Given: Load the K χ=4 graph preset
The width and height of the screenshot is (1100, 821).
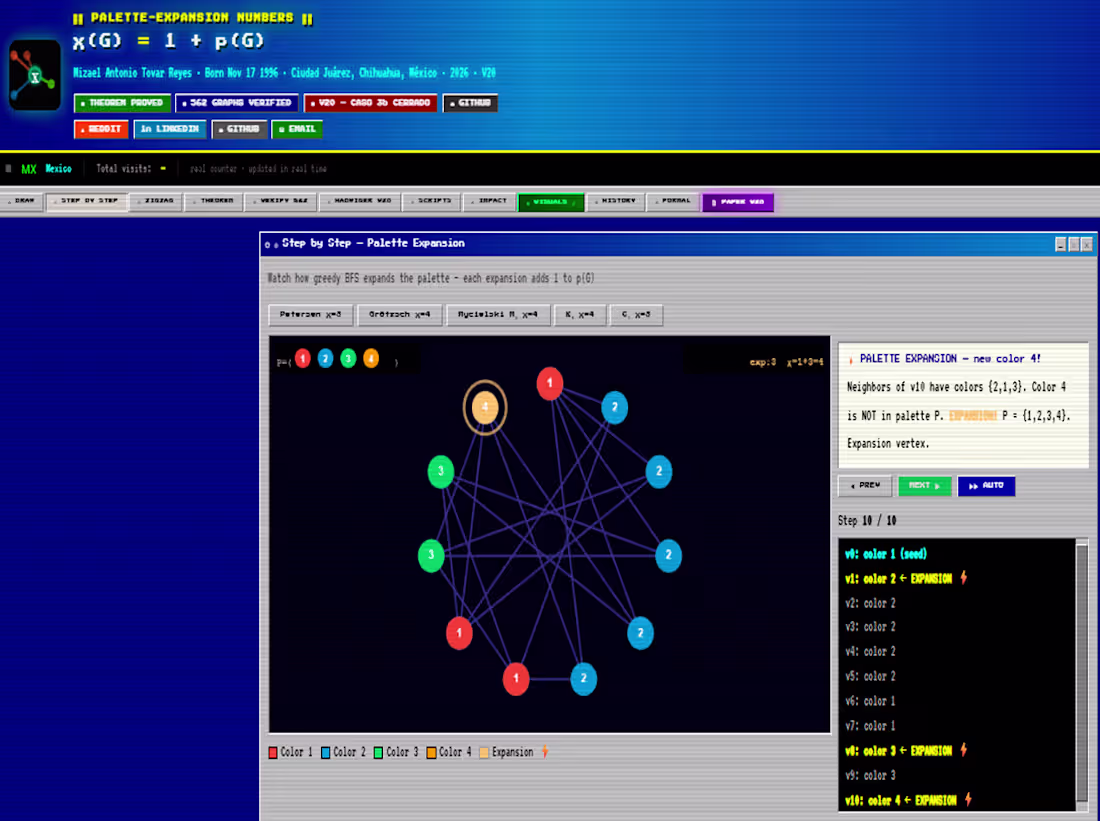Looking at the screenshot, I should [x=579, y=314].
